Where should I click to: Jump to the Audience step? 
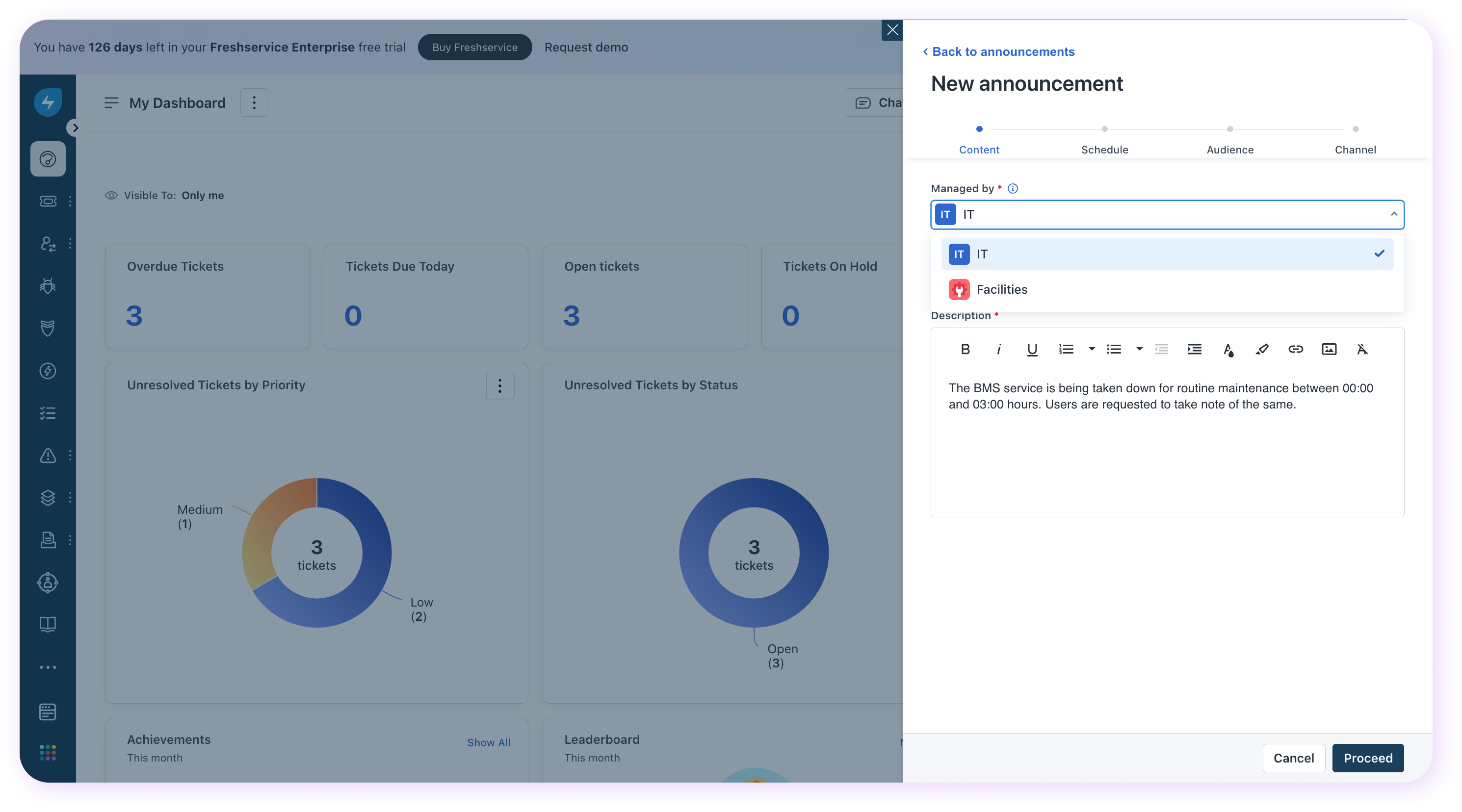click(1229, 149)
